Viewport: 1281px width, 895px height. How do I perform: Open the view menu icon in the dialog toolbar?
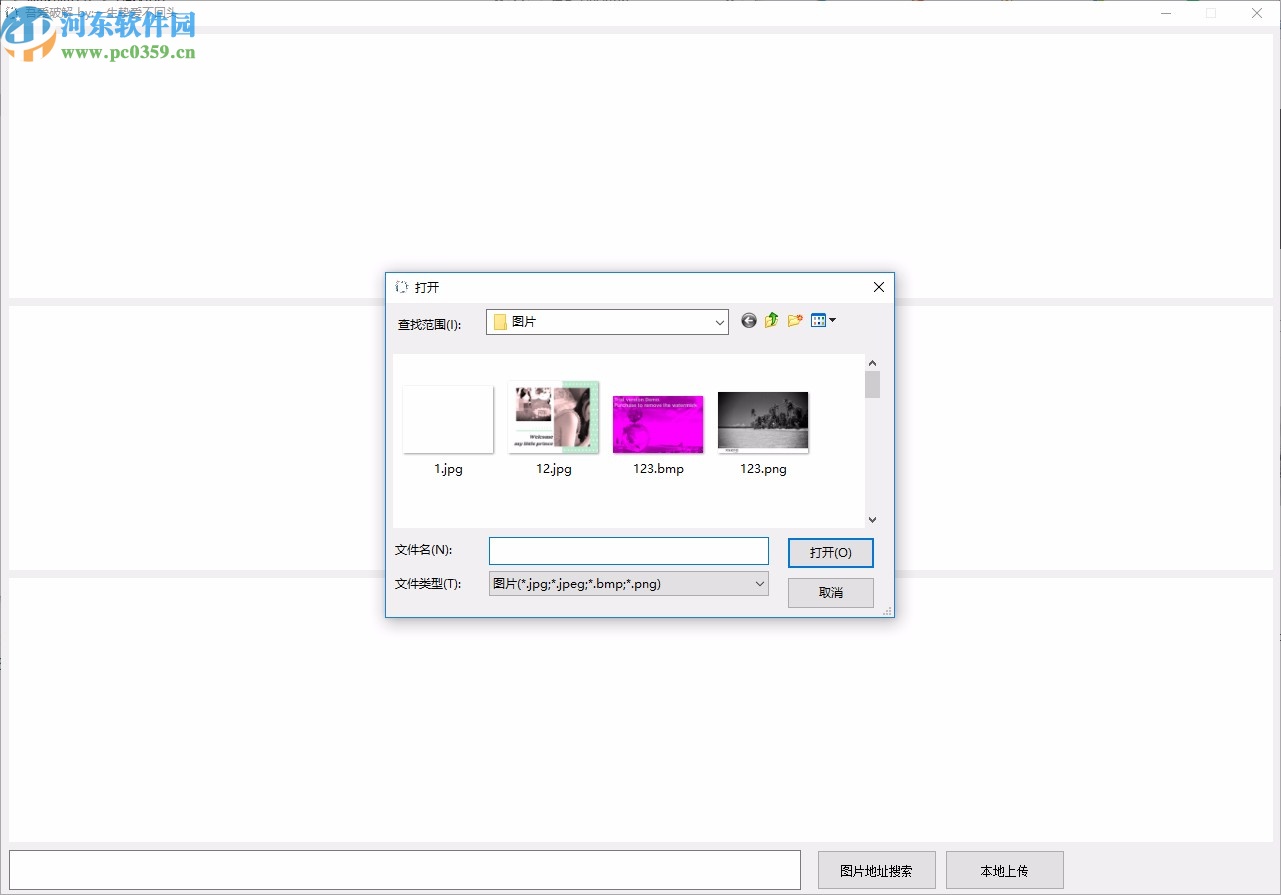point(823,321)
